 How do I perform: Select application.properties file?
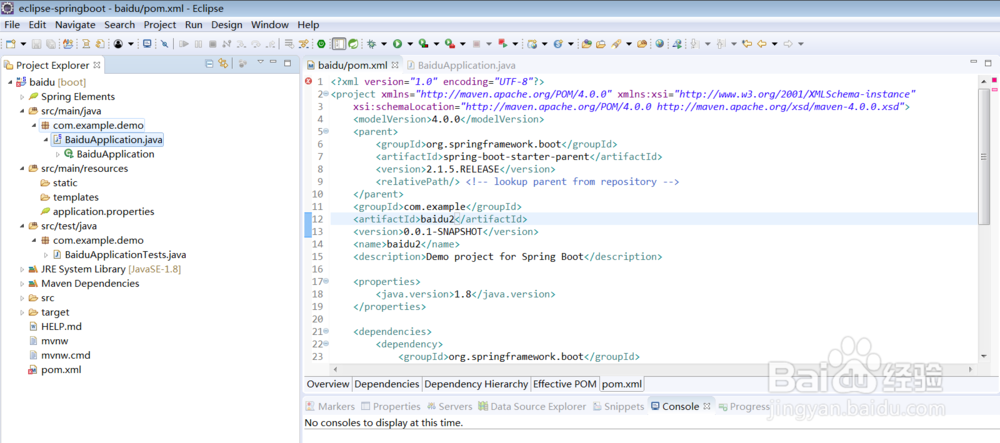click(103, 212)
